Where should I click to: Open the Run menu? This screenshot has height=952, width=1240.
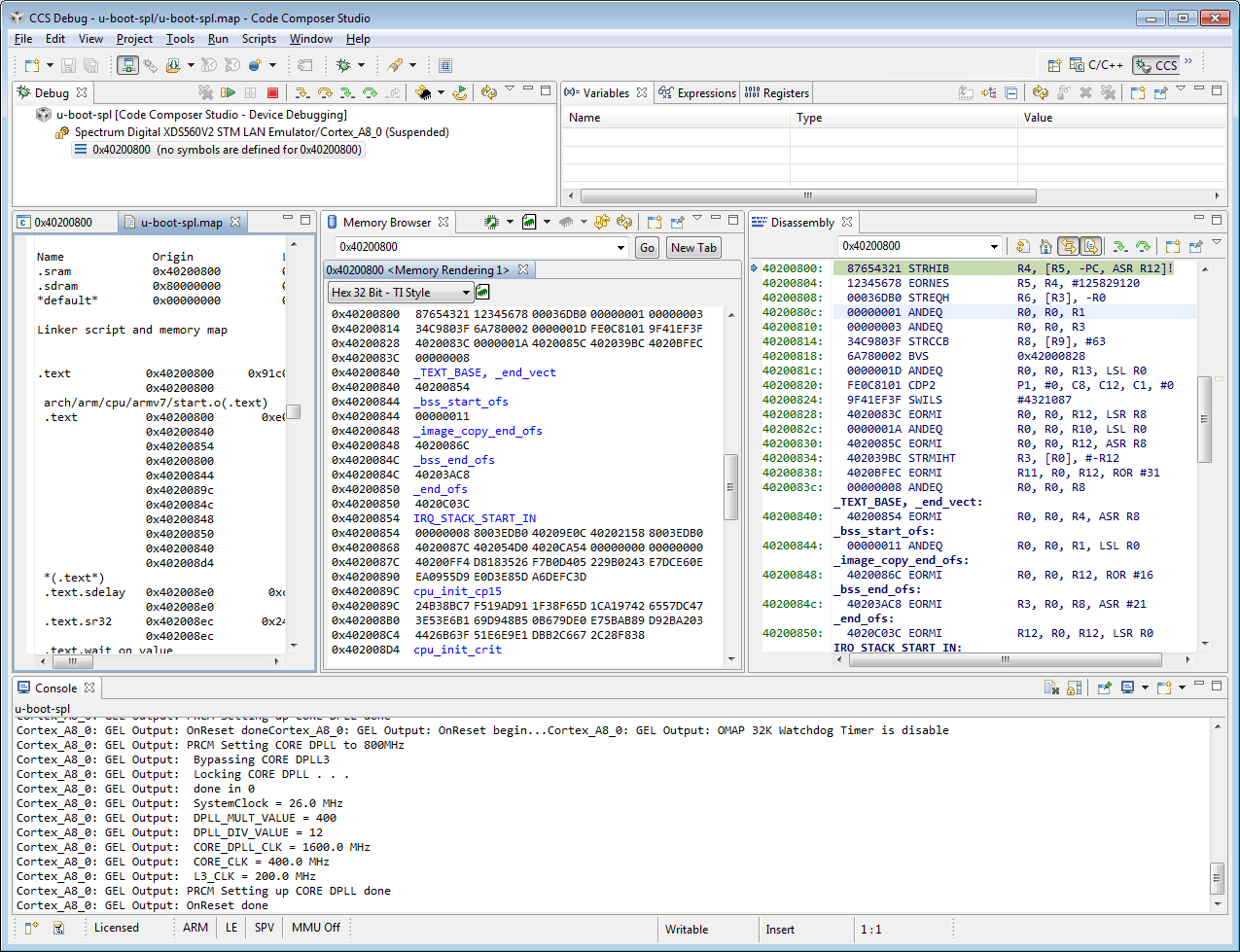point(218,39)
